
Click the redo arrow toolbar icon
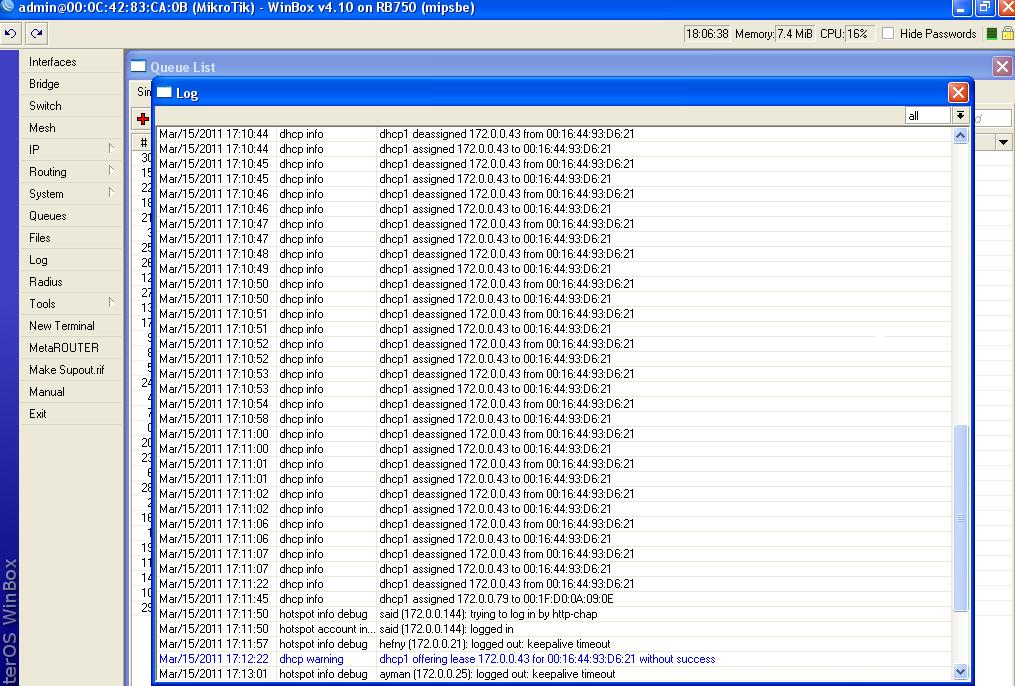36,33
